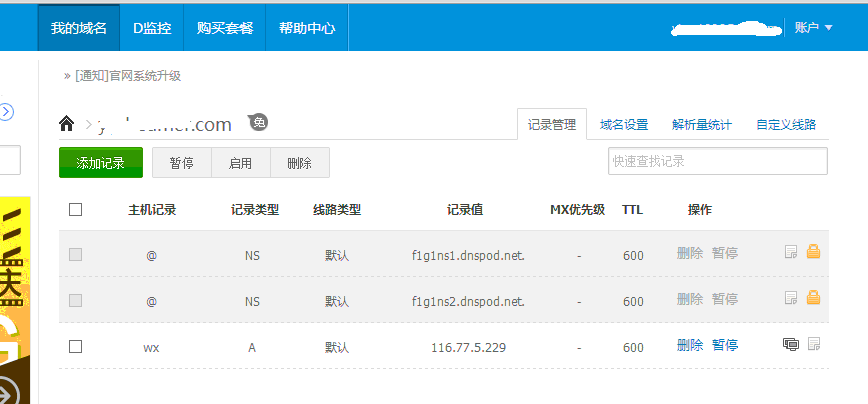This screenshot has width=868, height=404.
Task: Open 帮助中心 in top navigation
Action: pos(307,28)
